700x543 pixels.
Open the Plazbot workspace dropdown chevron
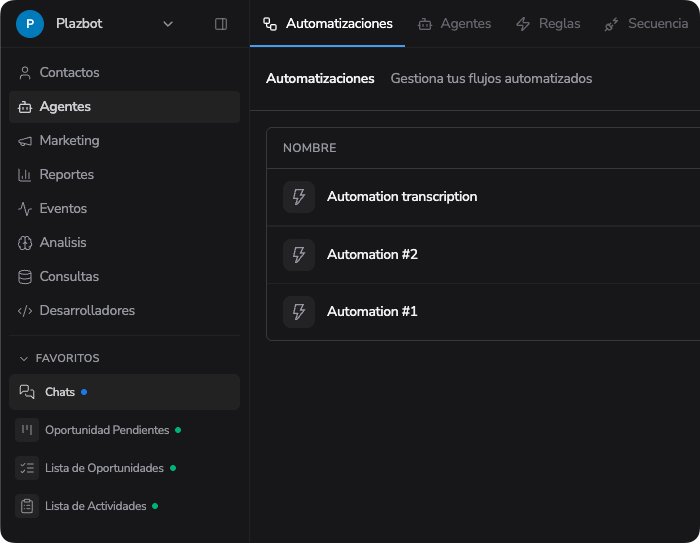click(168, 24)
